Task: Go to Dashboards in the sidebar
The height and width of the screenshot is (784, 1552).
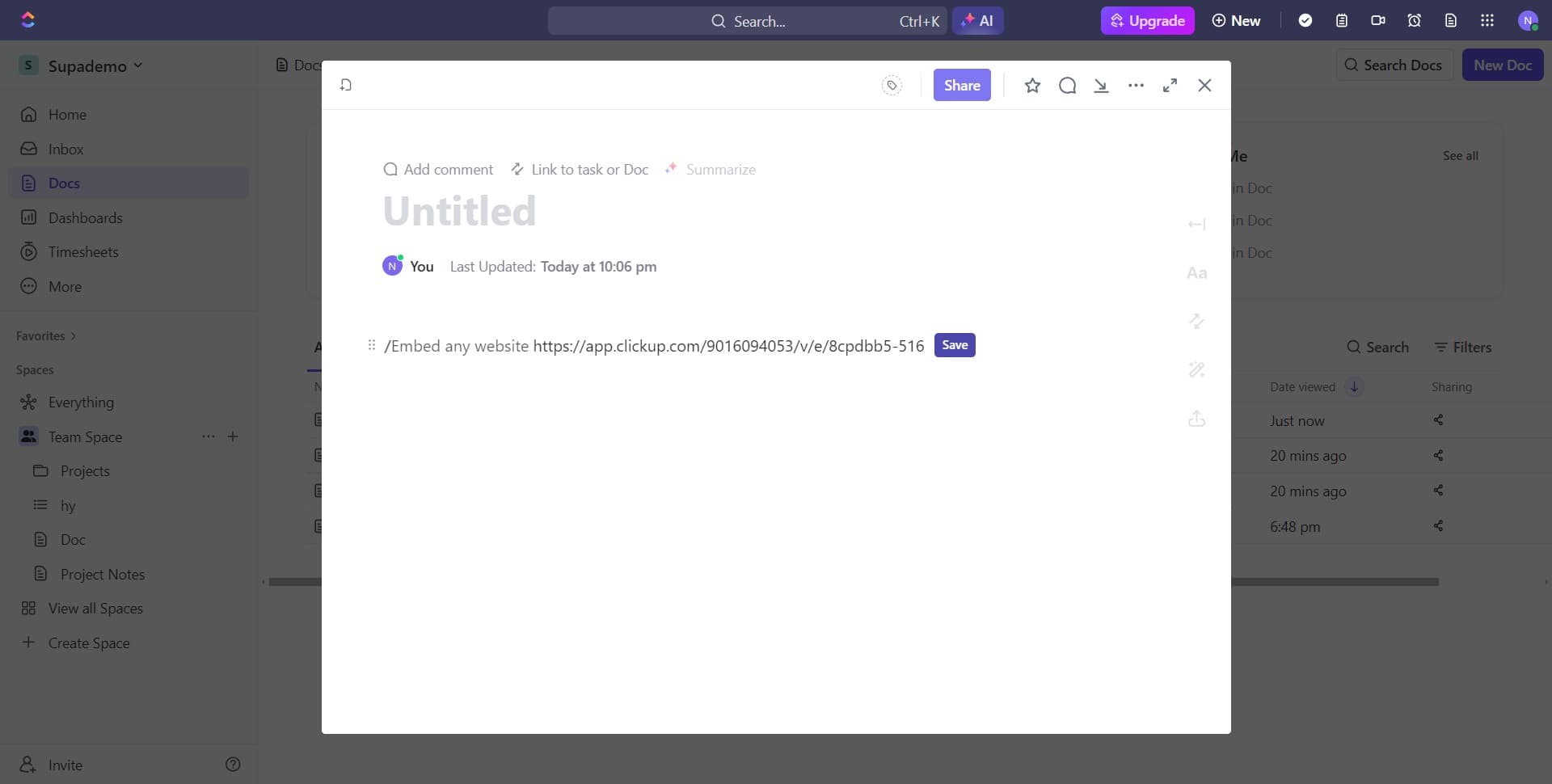Action: click(83, 217)
